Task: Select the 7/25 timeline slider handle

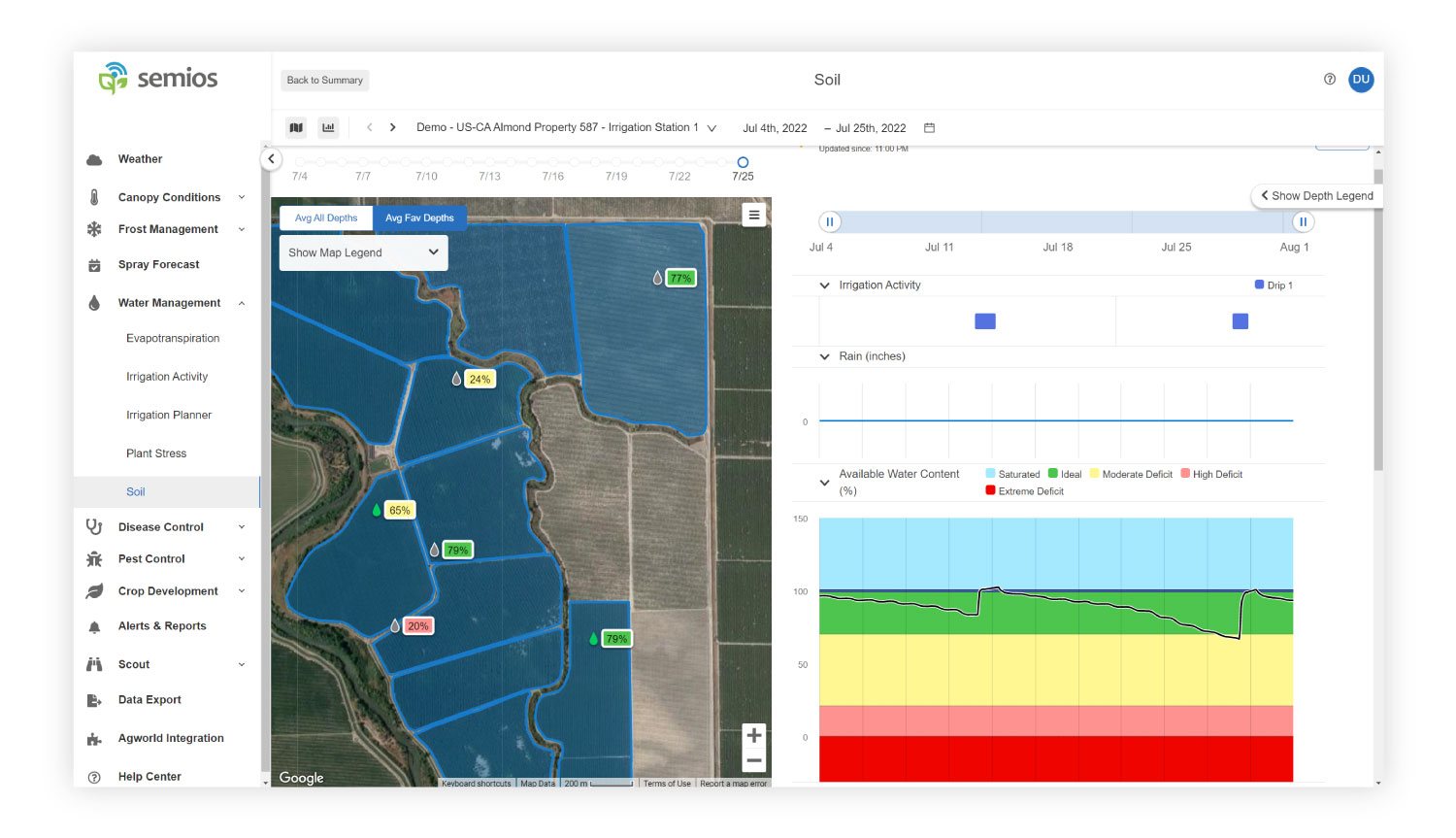Action: pyautogui.click(x=743, y=162)
